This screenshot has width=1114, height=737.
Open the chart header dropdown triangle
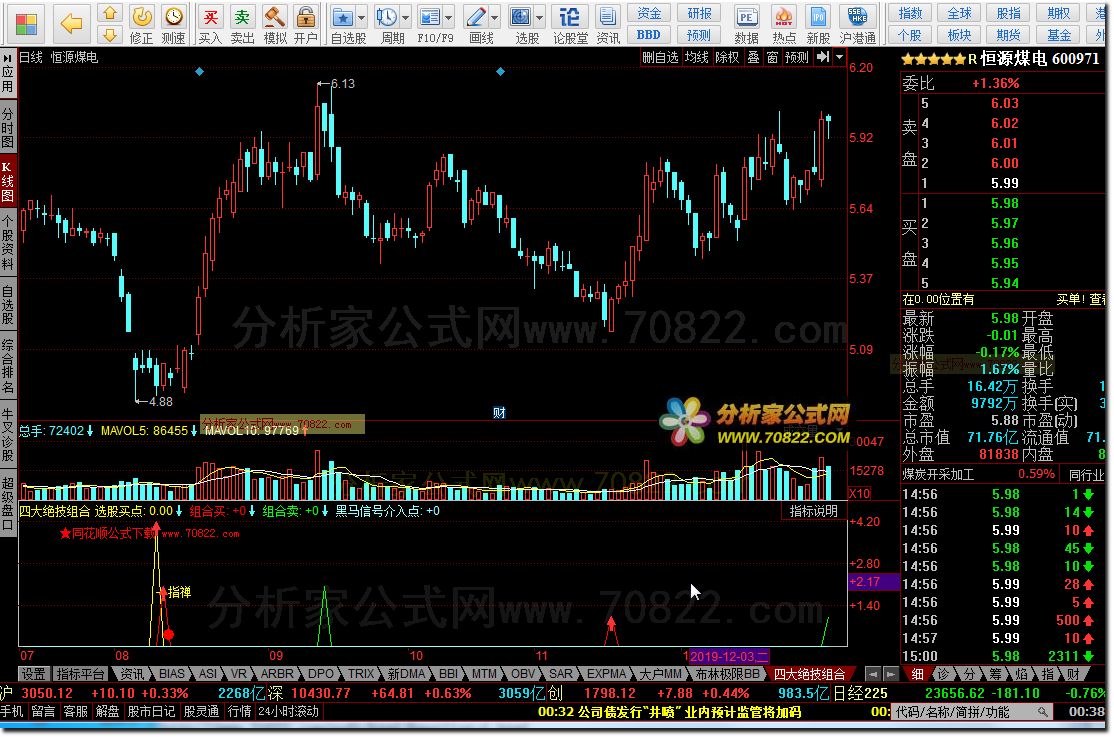click(x=840, y=57)
